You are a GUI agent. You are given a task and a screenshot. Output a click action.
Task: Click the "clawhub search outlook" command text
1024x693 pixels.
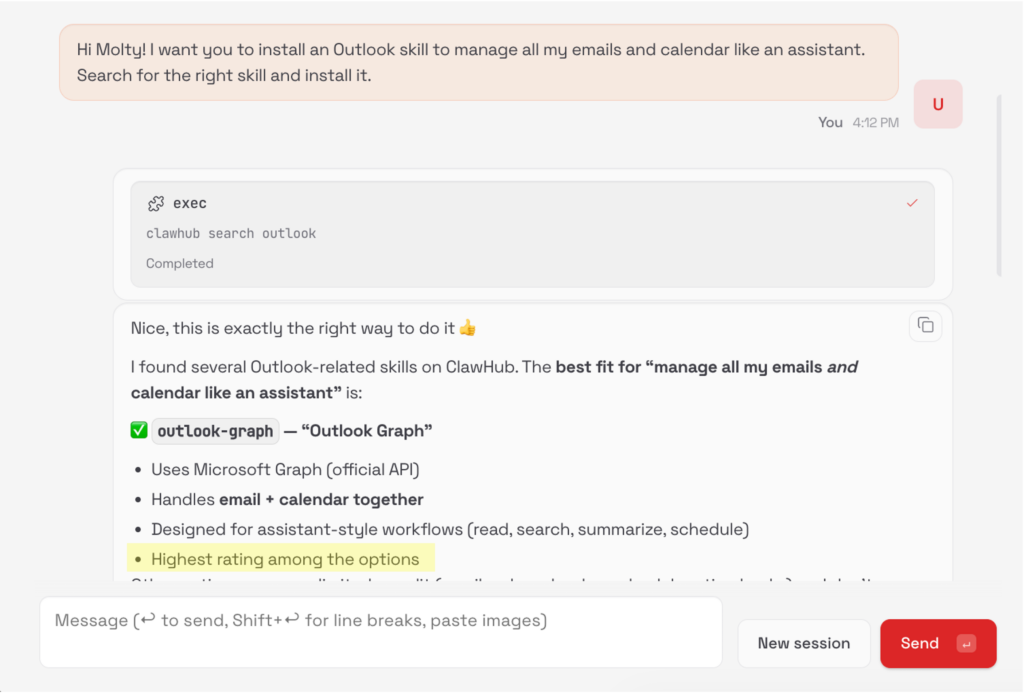[231, 233]
